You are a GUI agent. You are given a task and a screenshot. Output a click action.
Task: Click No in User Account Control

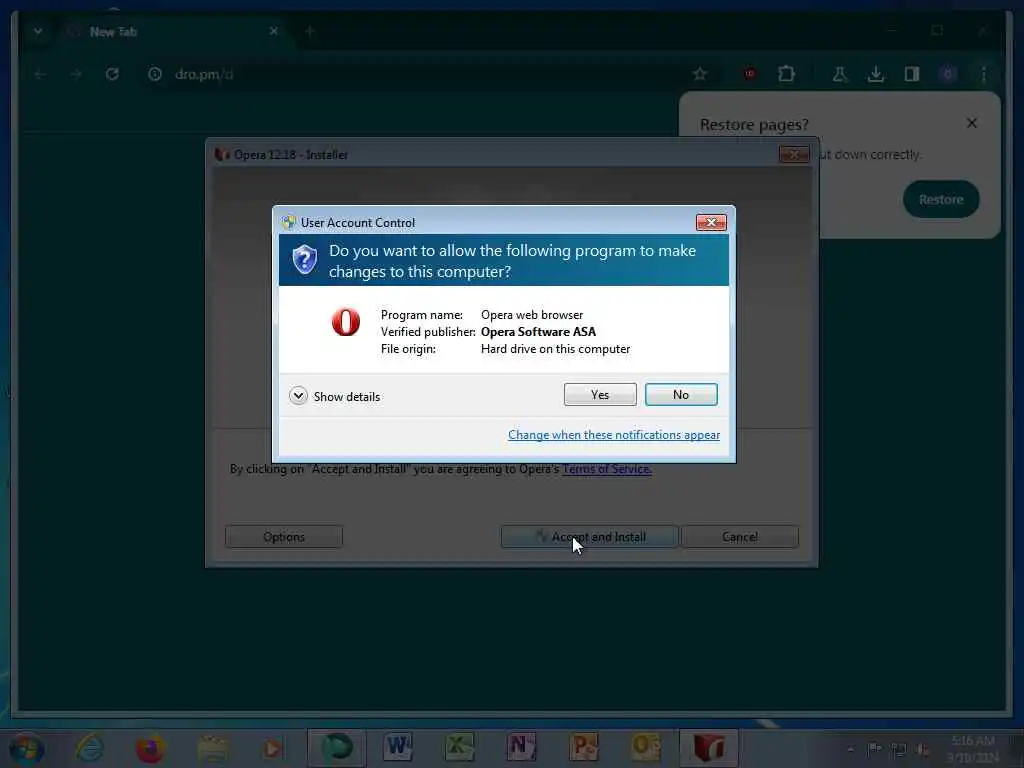680,394
